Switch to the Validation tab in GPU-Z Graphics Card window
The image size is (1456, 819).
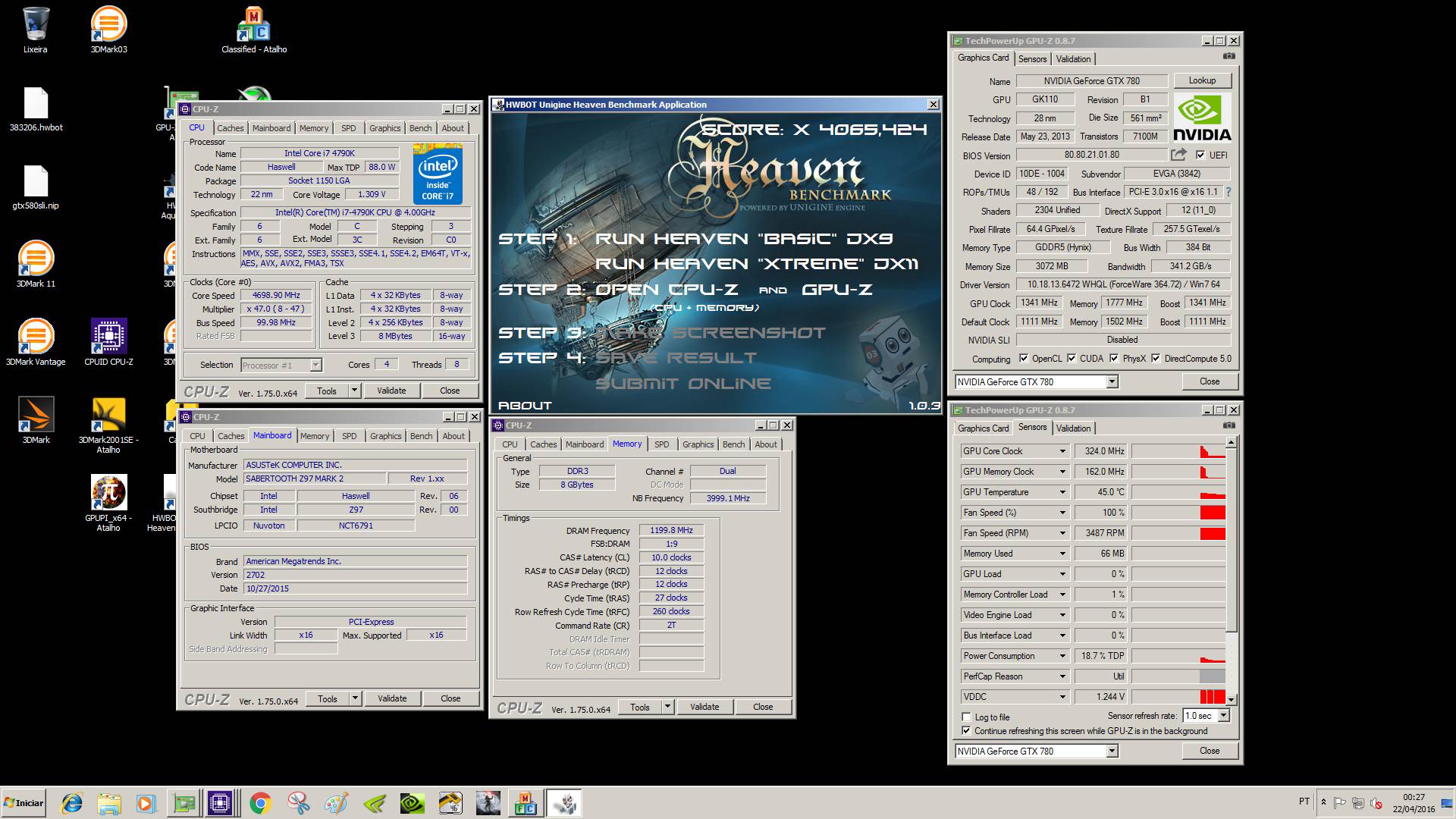(1073, 59)
